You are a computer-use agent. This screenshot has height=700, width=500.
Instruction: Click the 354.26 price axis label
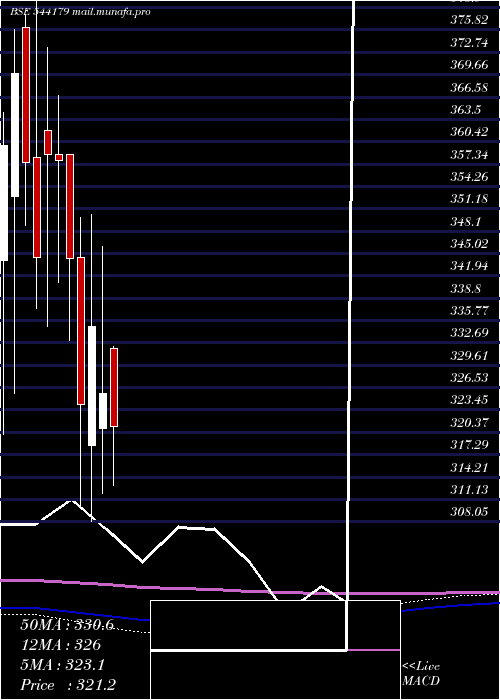[x=469, y=177]
